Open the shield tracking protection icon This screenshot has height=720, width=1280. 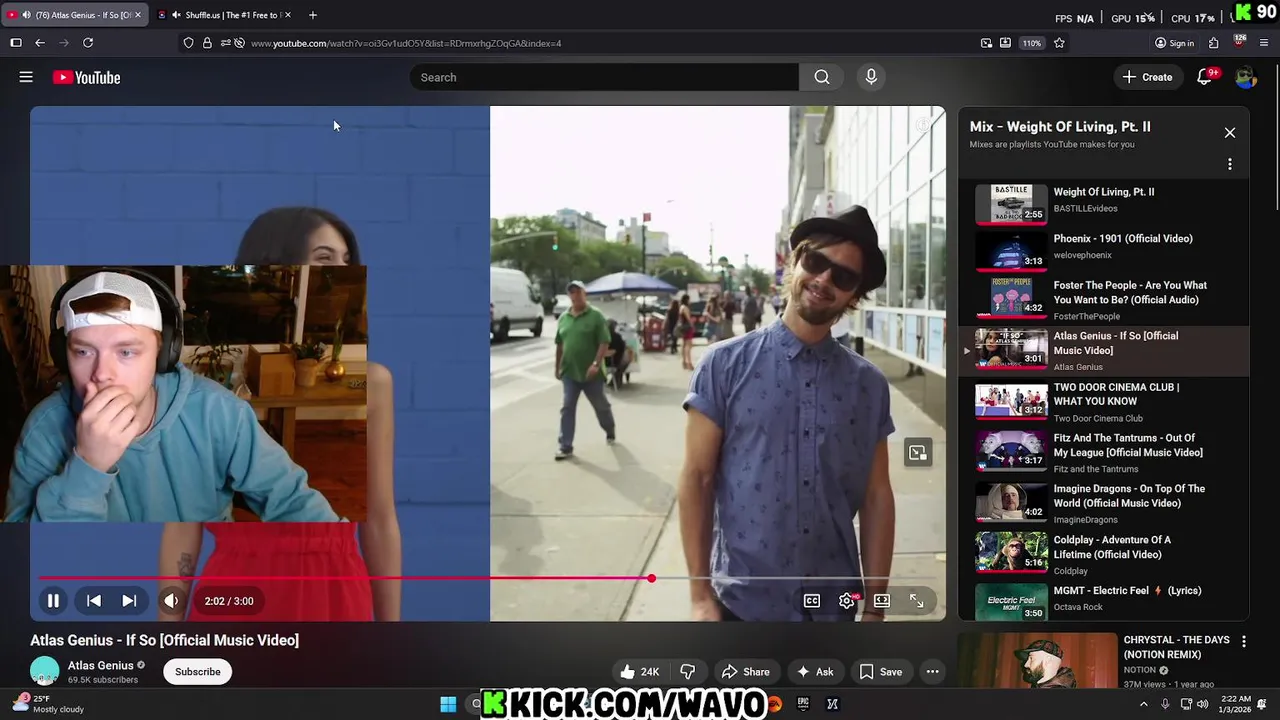click(188, 43)
